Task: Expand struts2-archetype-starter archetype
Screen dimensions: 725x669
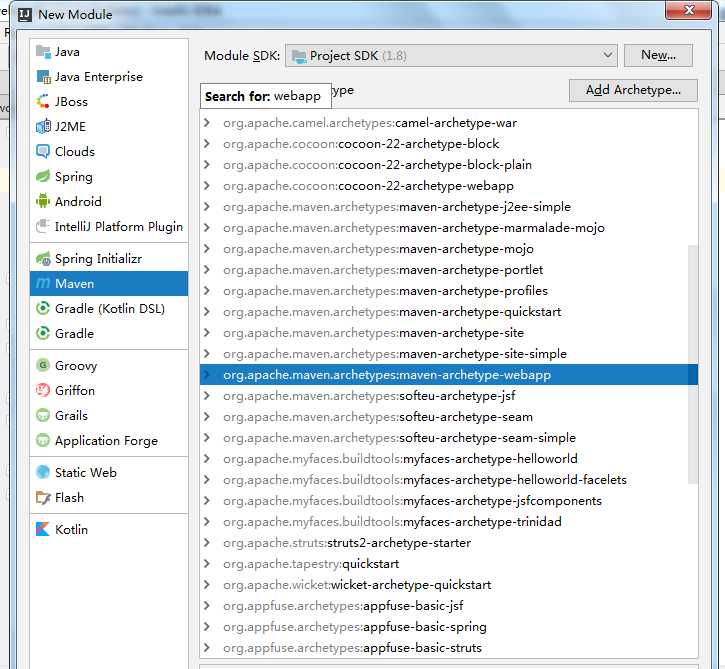Action: click(x=207, y=543)
